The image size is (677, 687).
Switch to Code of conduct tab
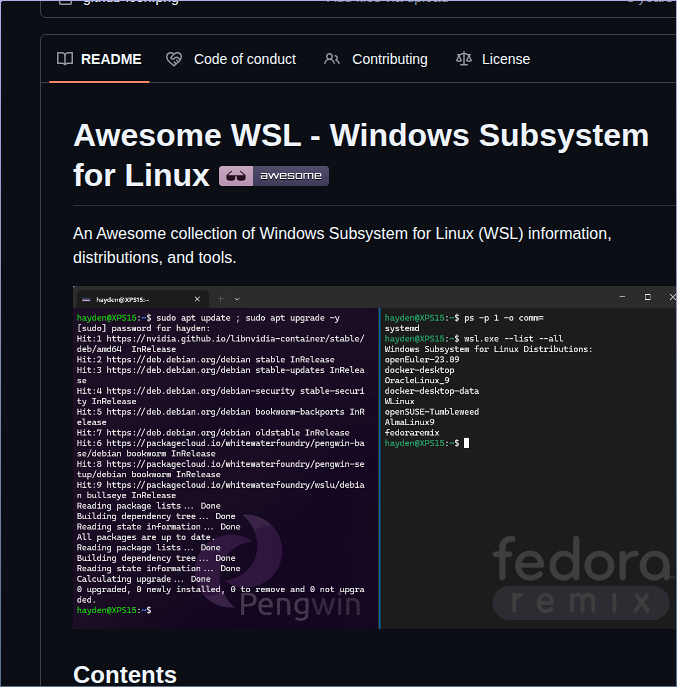pos(231,59)
